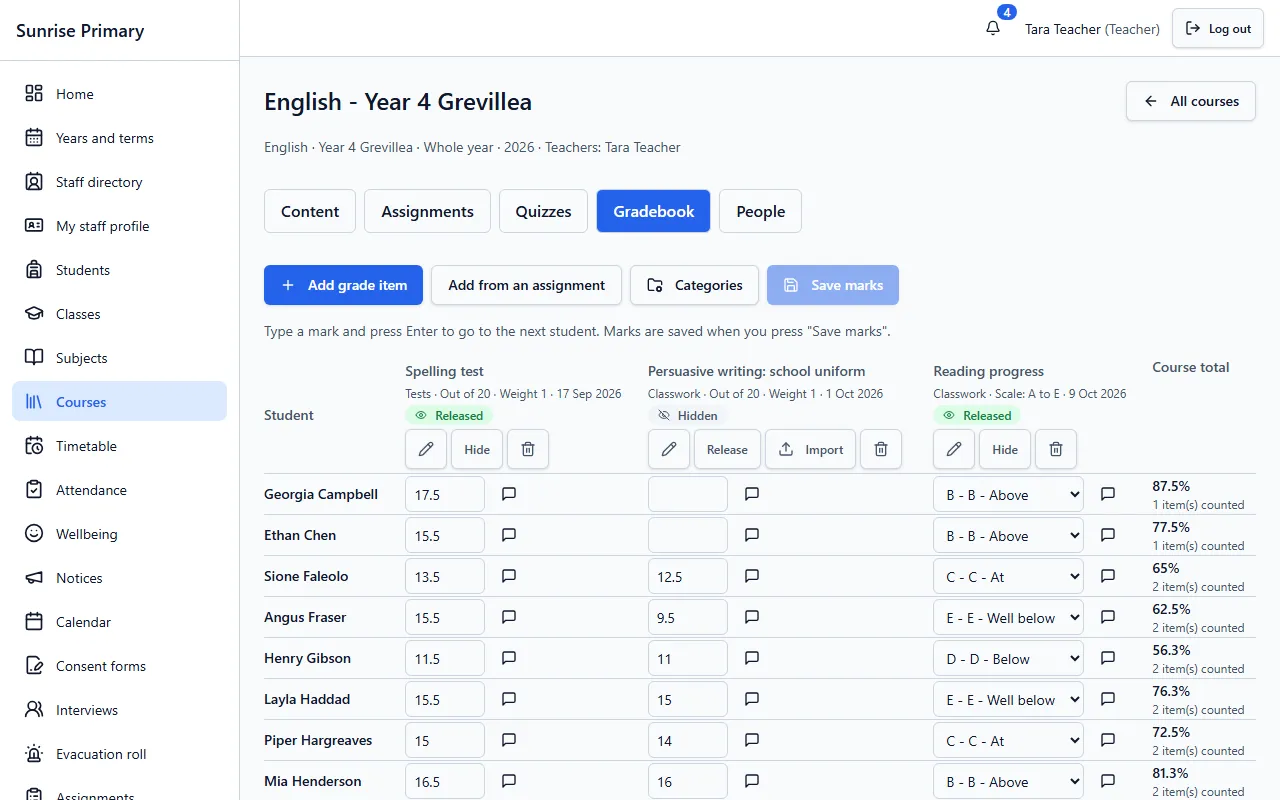Viewport: 1280px width, 800px height.
Task: Delete the Spelling test grade item
Action: pos(528,450)
